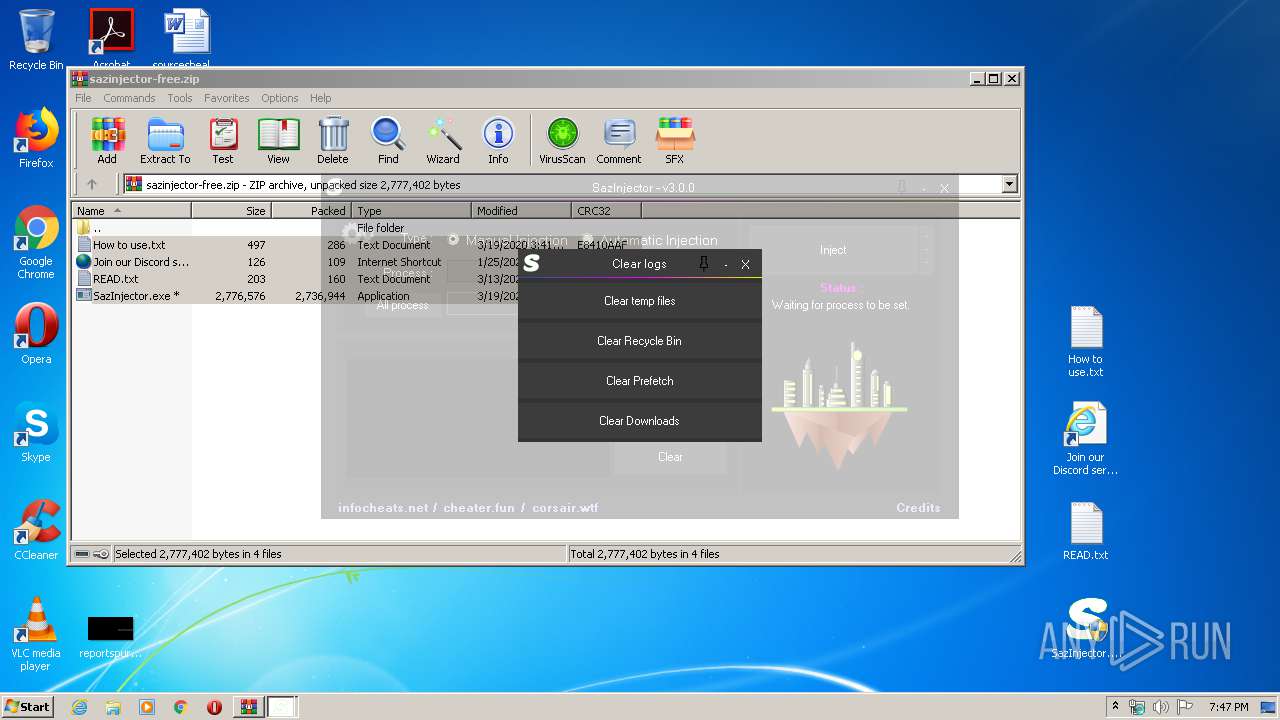Sort the file list by Size column
Image resolution: width=1280 pixels, height=720 pixels.
click(231, 210)
